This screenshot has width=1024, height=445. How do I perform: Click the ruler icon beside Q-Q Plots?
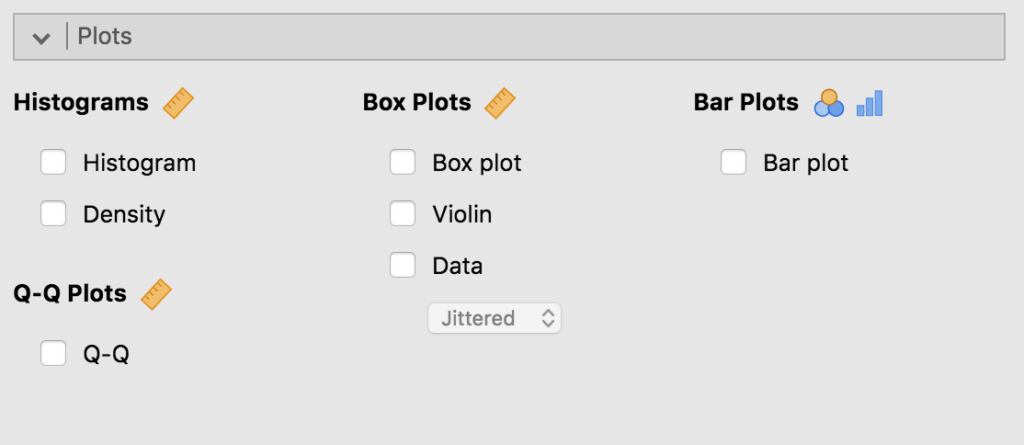tap(156, 293)
